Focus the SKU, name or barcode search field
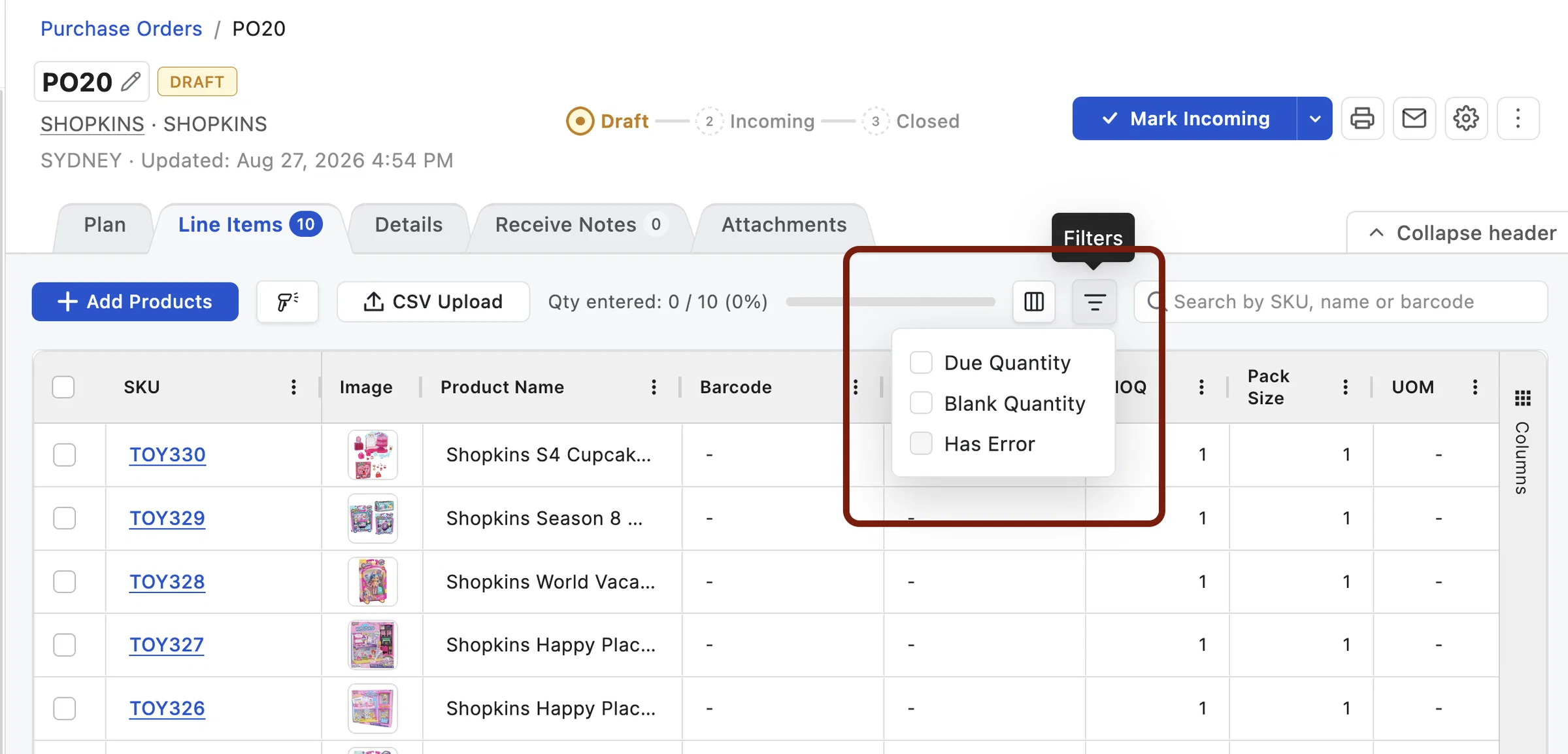 (1341, 301)
